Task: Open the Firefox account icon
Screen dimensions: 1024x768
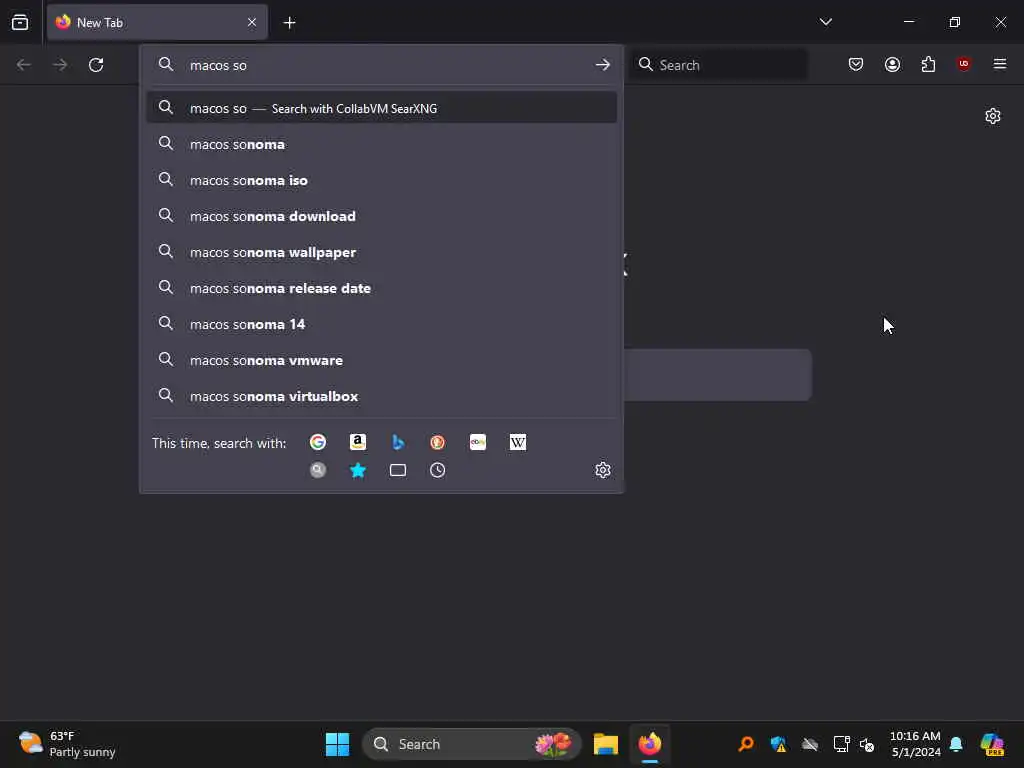Action: click(892, 64)
